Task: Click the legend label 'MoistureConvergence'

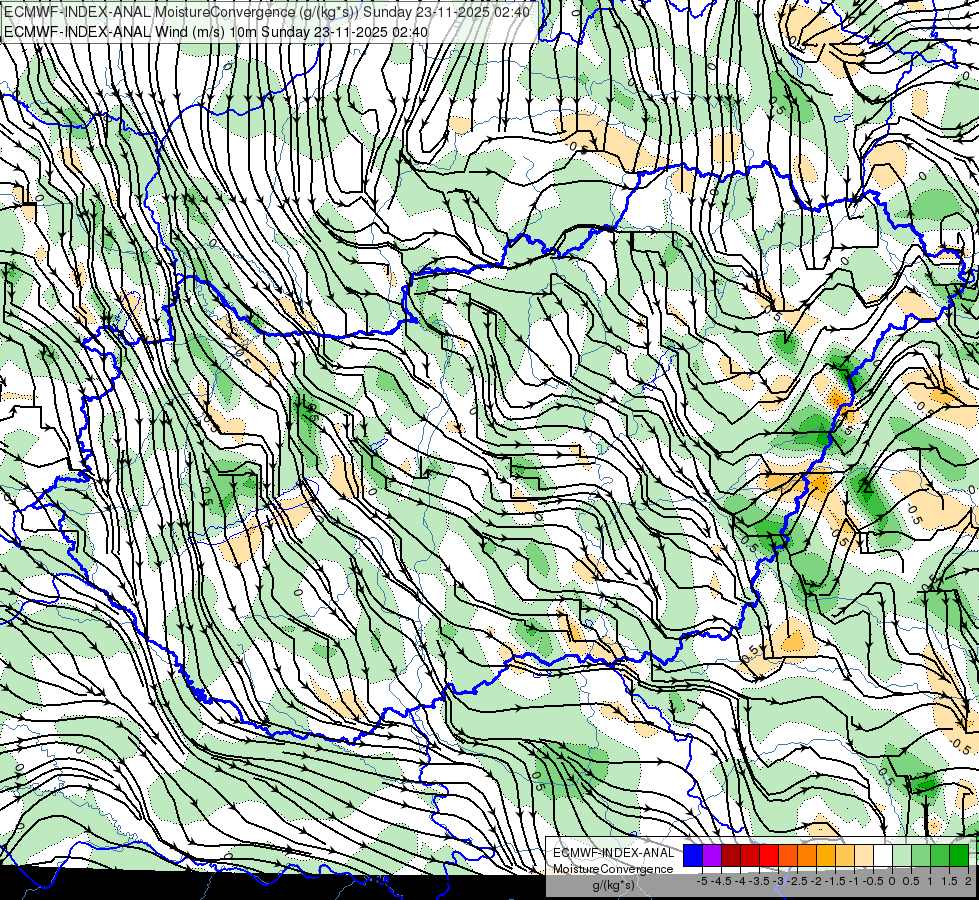Action: 613,869
